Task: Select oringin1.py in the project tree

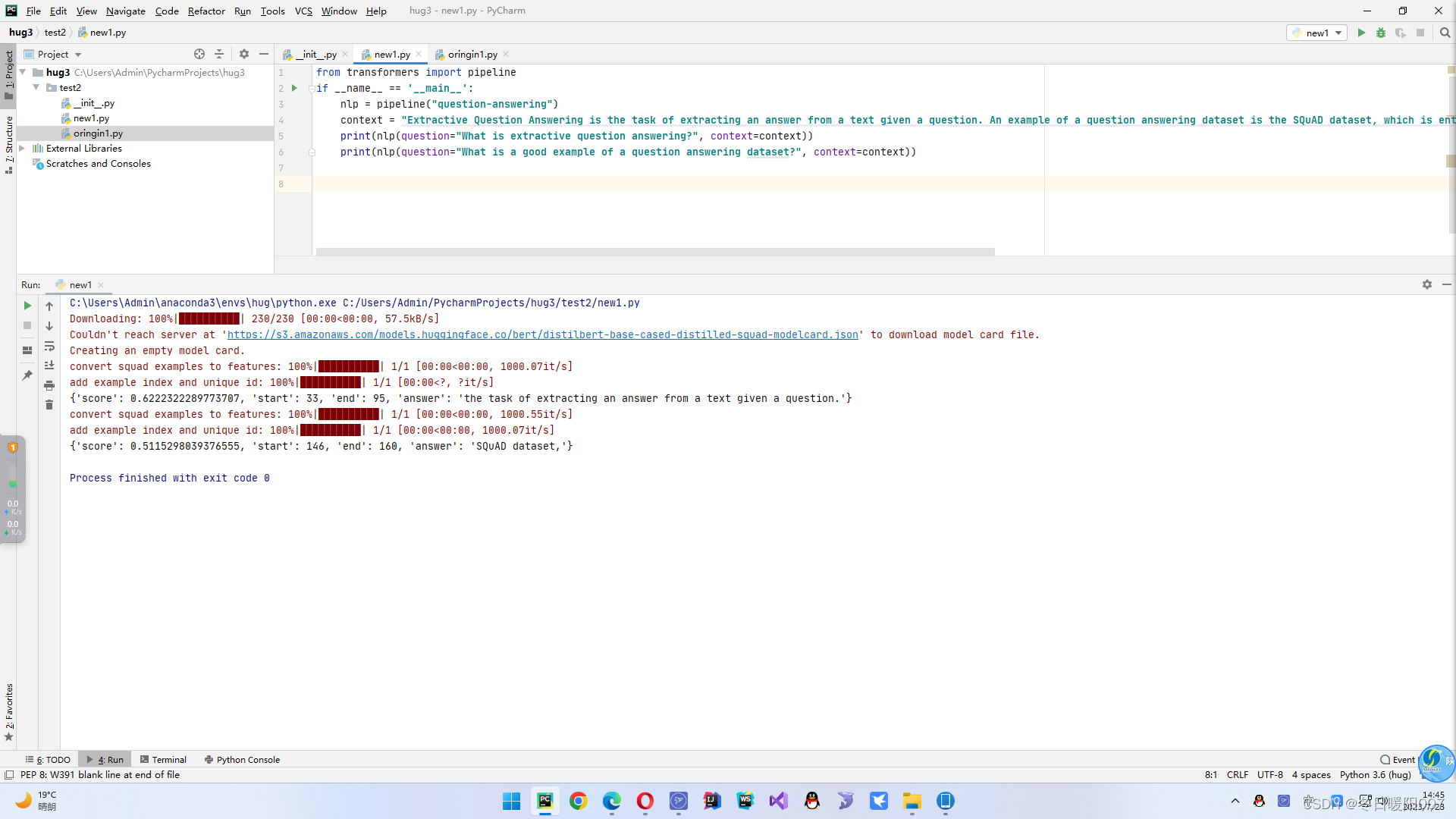Action: click(x=98, y=133)
